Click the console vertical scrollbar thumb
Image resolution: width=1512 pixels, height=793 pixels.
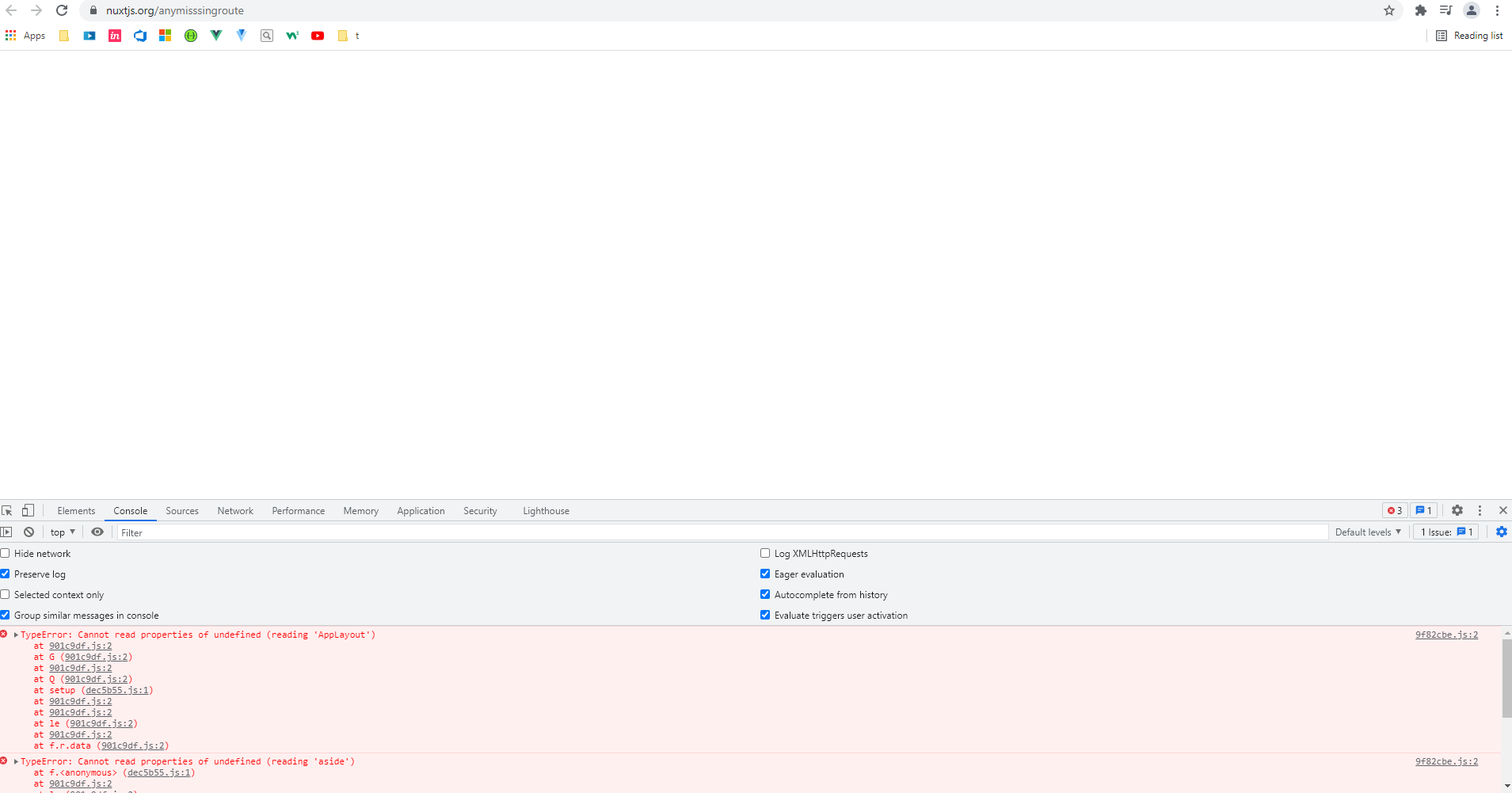click(x=1506, y=677)
